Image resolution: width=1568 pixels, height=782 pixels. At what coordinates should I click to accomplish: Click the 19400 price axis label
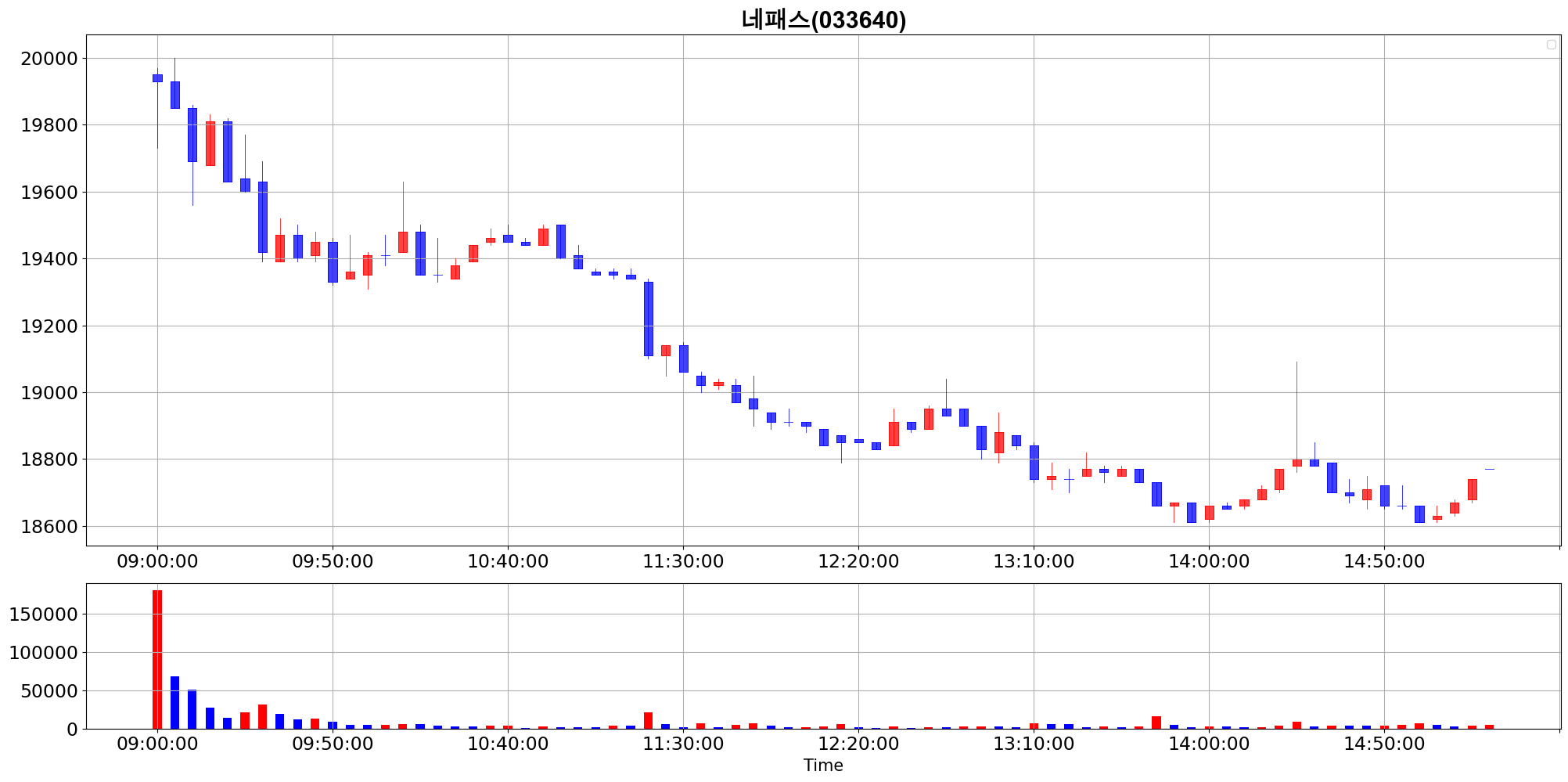tap(49, 259)
